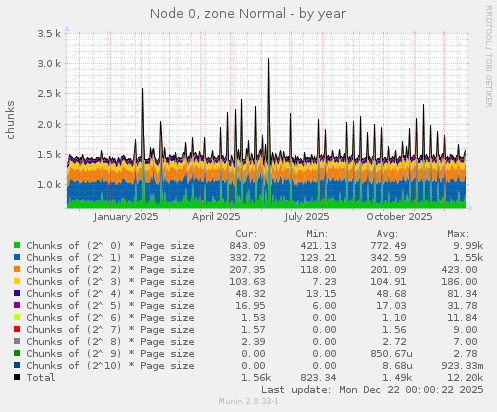Click the 'Munin 2.0.33-1' version footer

(248, 401)
